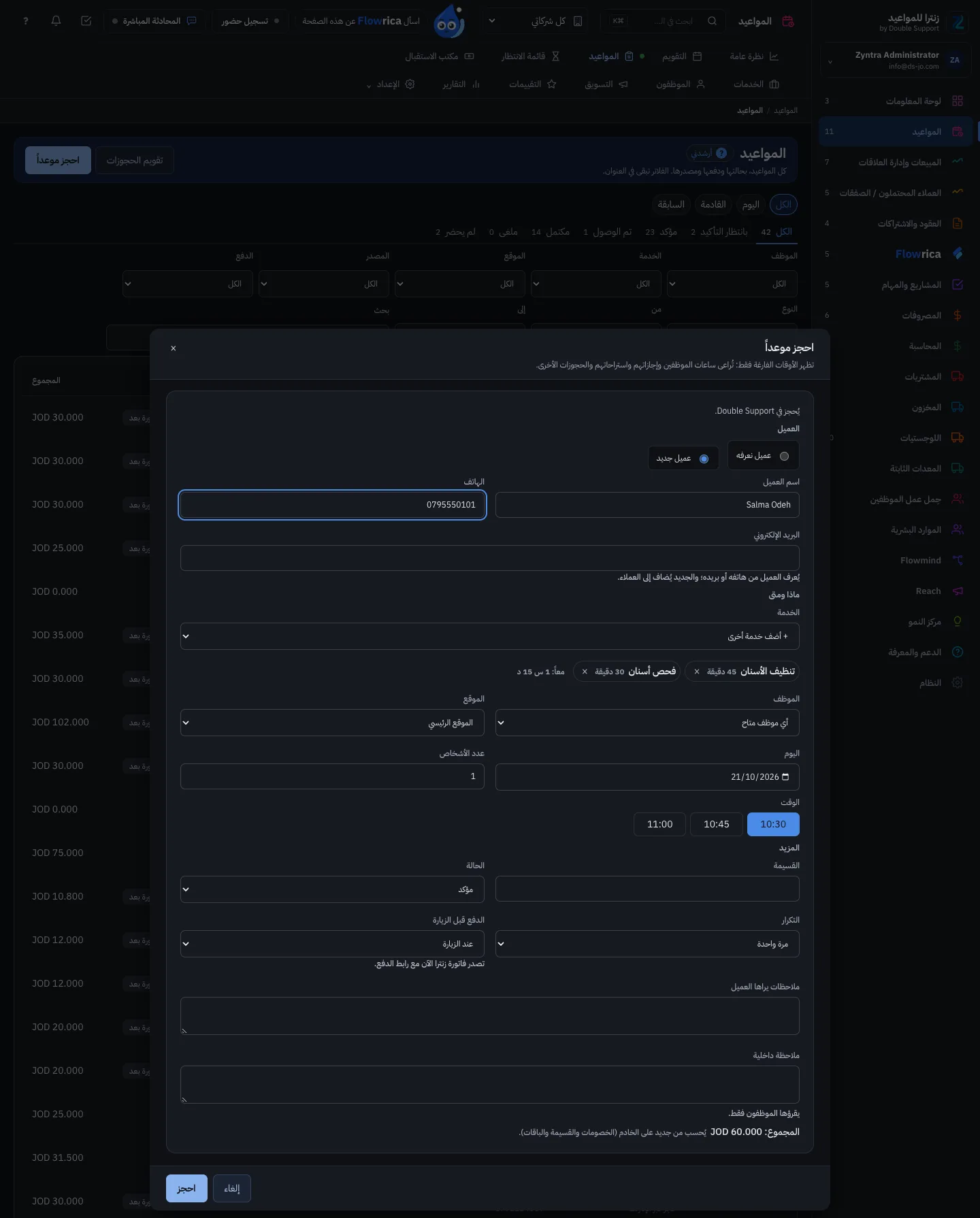Screen dimensions: 980x1218
Task: Choose the 11:00 time slot
Action: (x=660, y=824)
